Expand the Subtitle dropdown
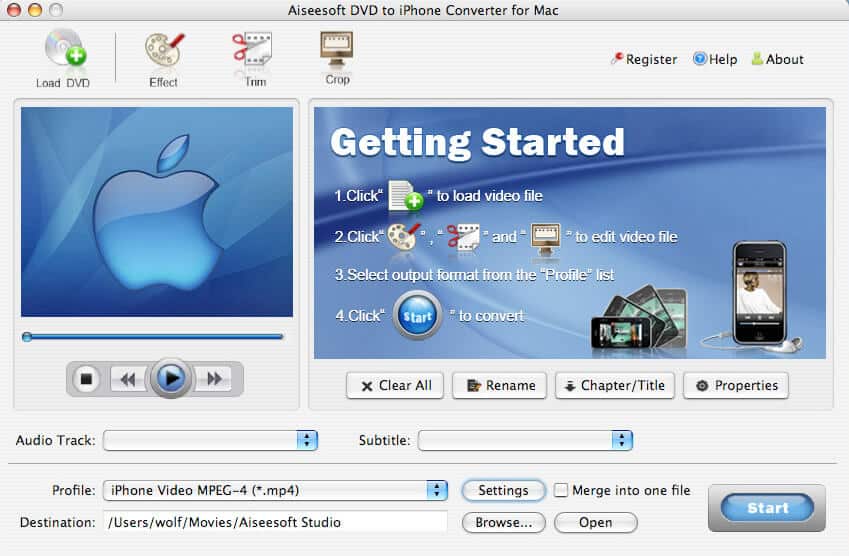The image size is (849, 556). pos(525,440)
